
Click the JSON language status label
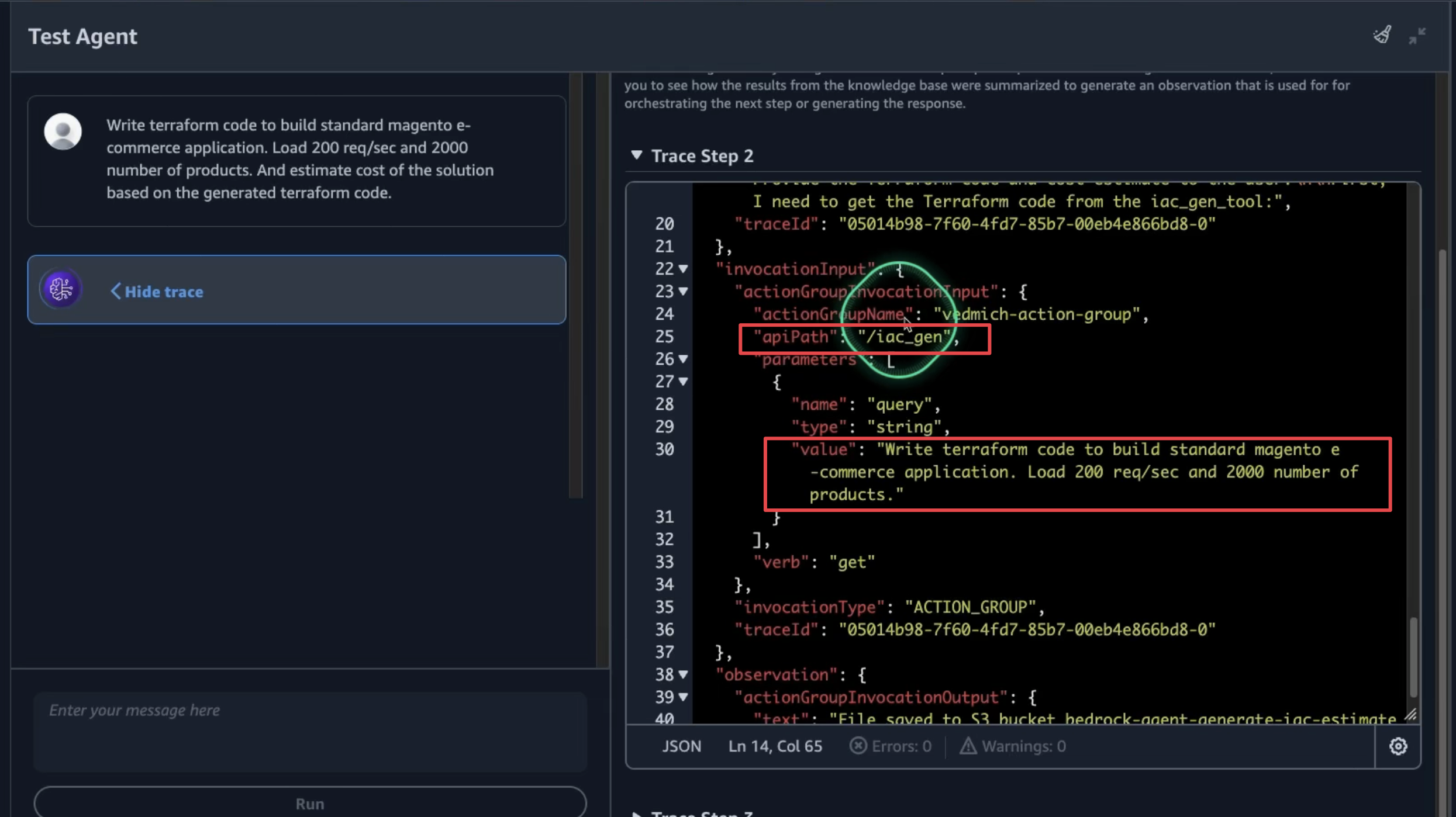coord(681,746)
